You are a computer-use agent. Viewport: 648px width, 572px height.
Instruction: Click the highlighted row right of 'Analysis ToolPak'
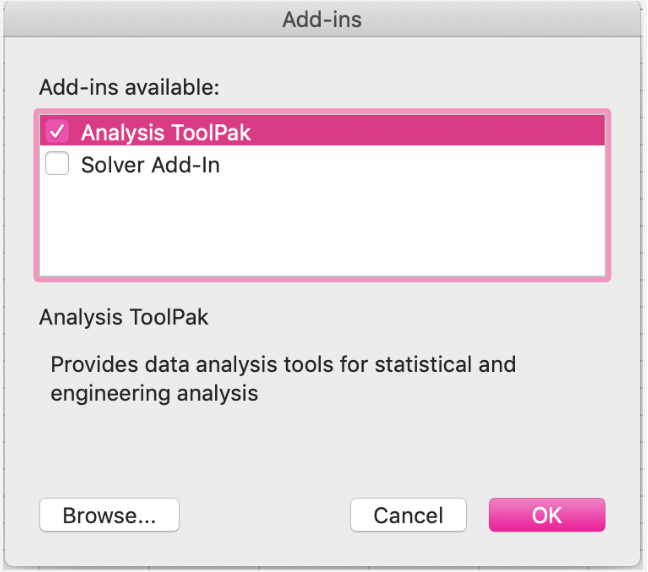coord(428,131)
